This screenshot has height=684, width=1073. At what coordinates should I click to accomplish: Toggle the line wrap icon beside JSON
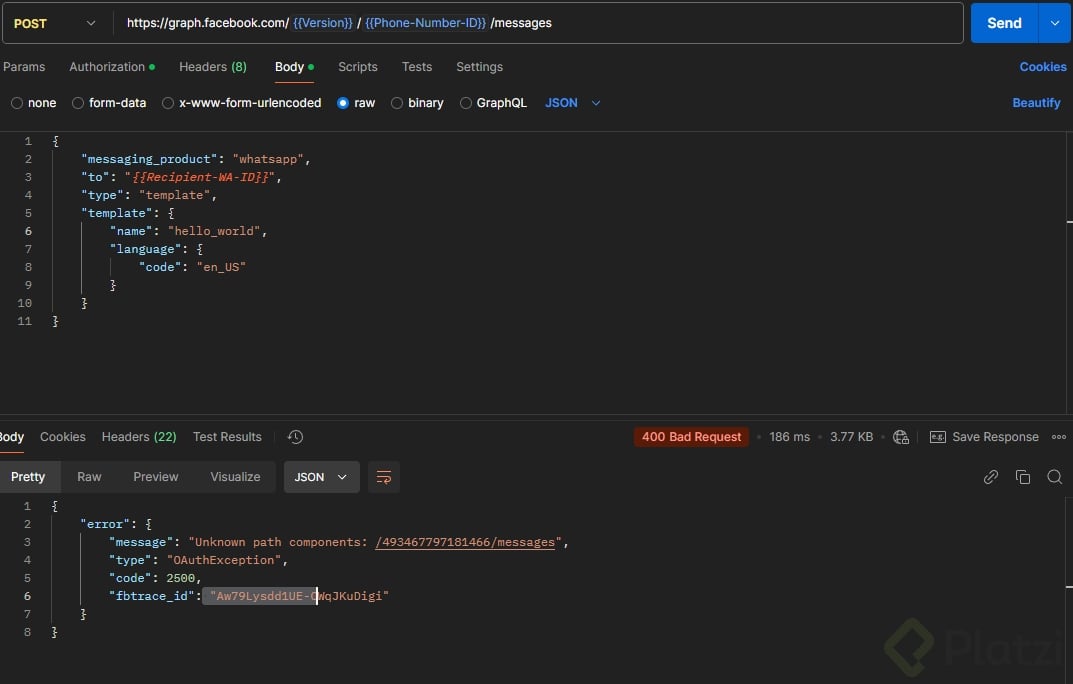pyautogui.click(x=384, y=477)
